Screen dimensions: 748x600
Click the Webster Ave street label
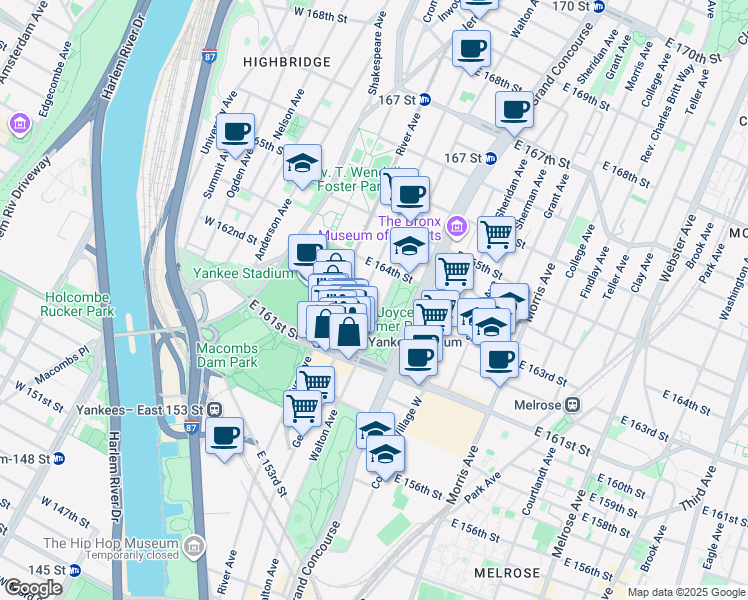click(x=678, y=248)
